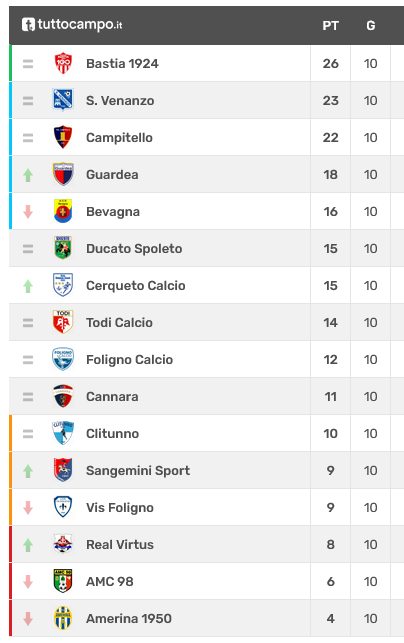Screen dimensions: 404x643
Task: Click the Bastia 1924 team crest
Action: pos(63,63)
